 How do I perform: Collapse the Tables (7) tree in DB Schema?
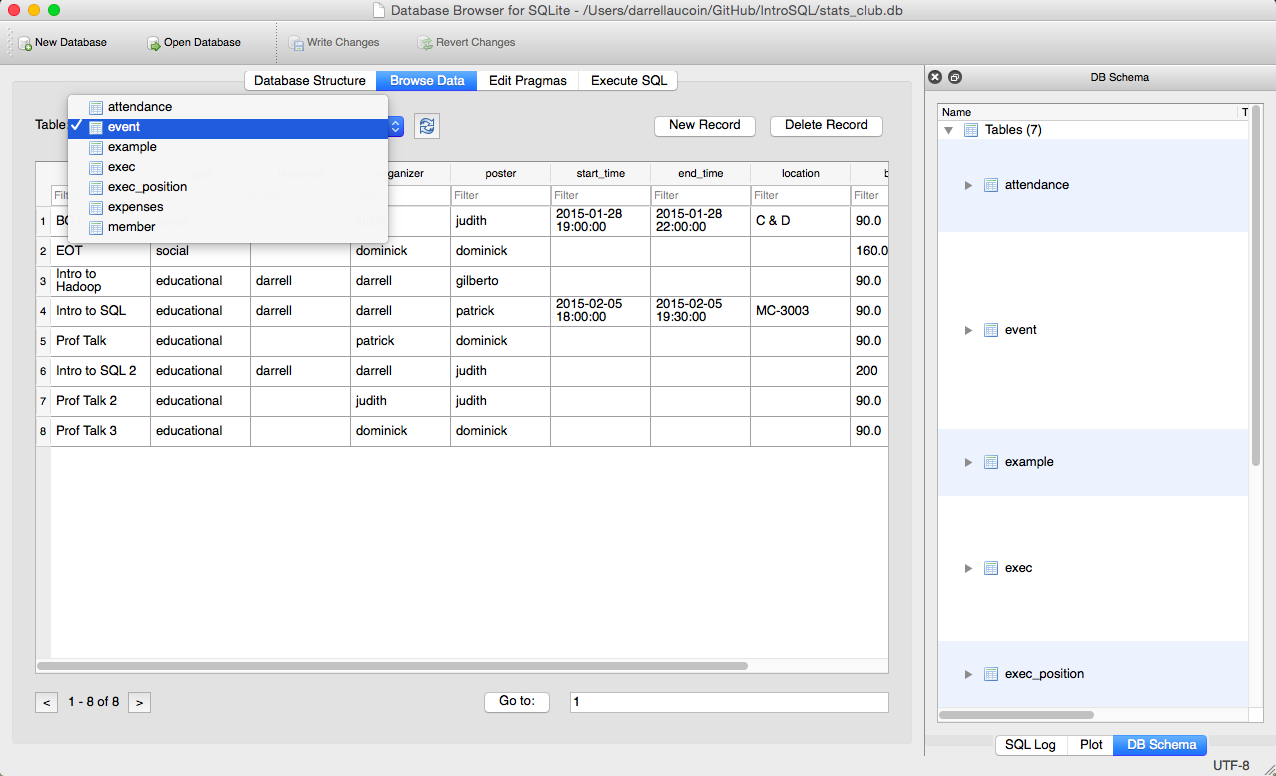948,129
